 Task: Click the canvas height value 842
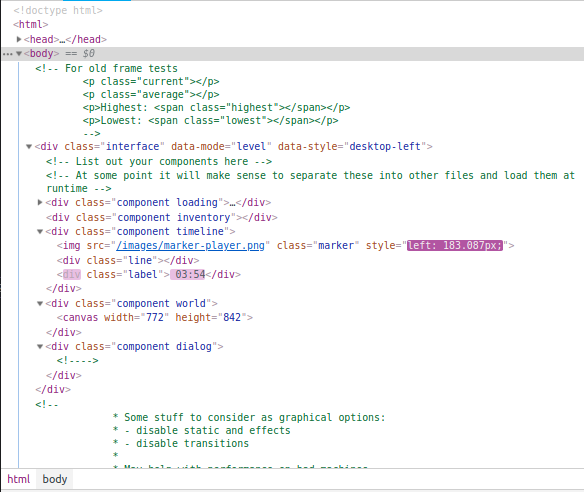tap(232, 317)
